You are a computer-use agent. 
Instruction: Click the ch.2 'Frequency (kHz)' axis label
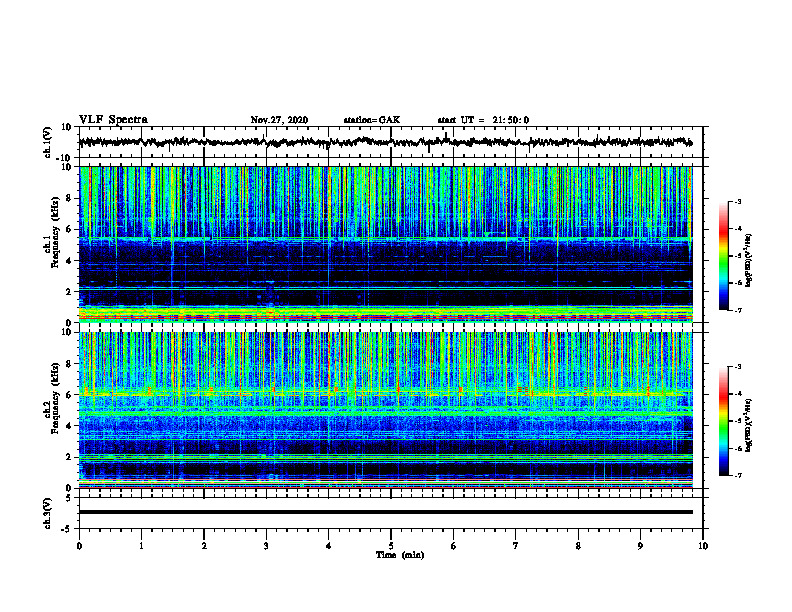(56, 398)
